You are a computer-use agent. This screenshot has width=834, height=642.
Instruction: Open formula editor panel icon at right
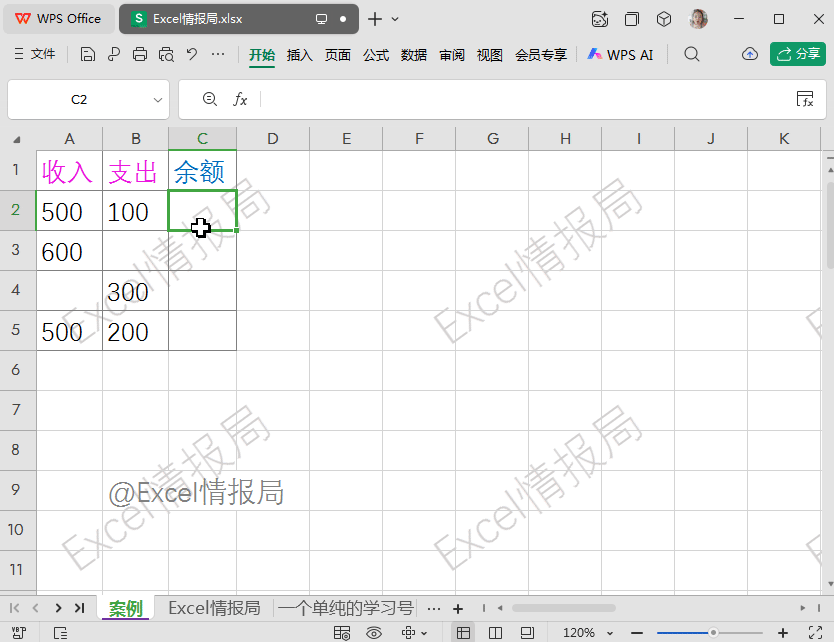(805, 99)
